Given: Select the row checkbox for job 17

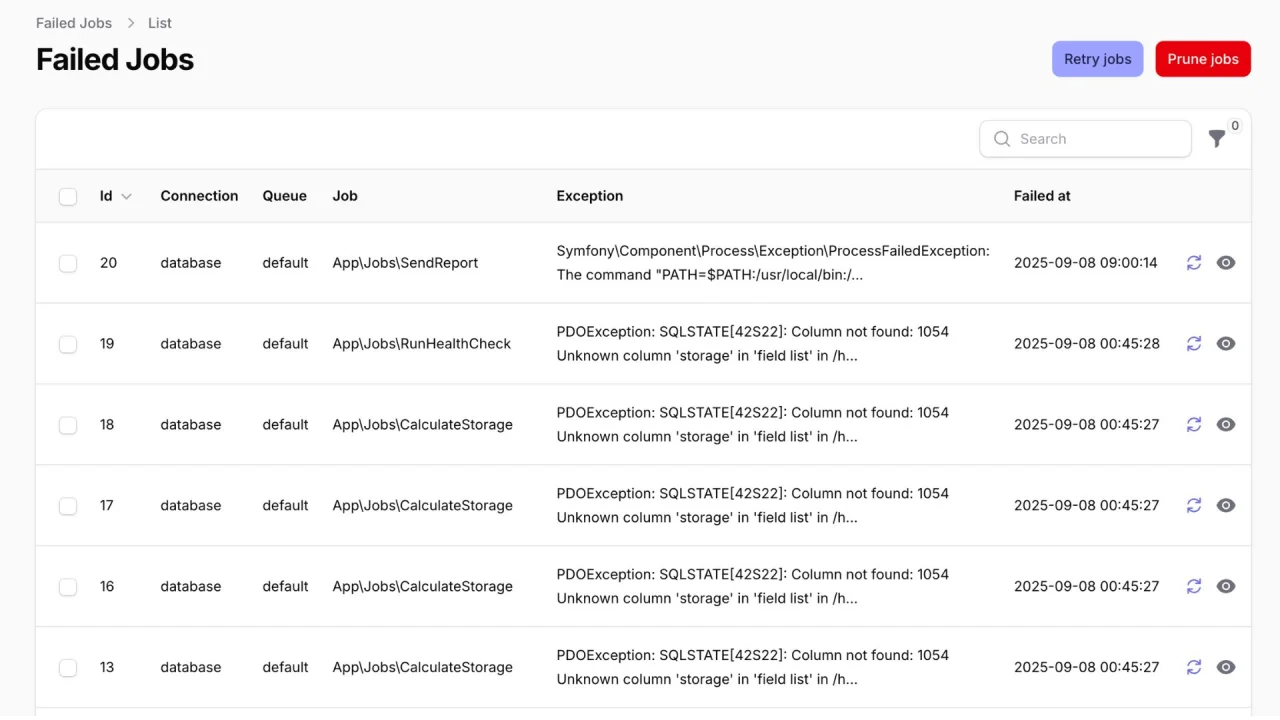Looking at the screenshot, I should click(68, 505).
